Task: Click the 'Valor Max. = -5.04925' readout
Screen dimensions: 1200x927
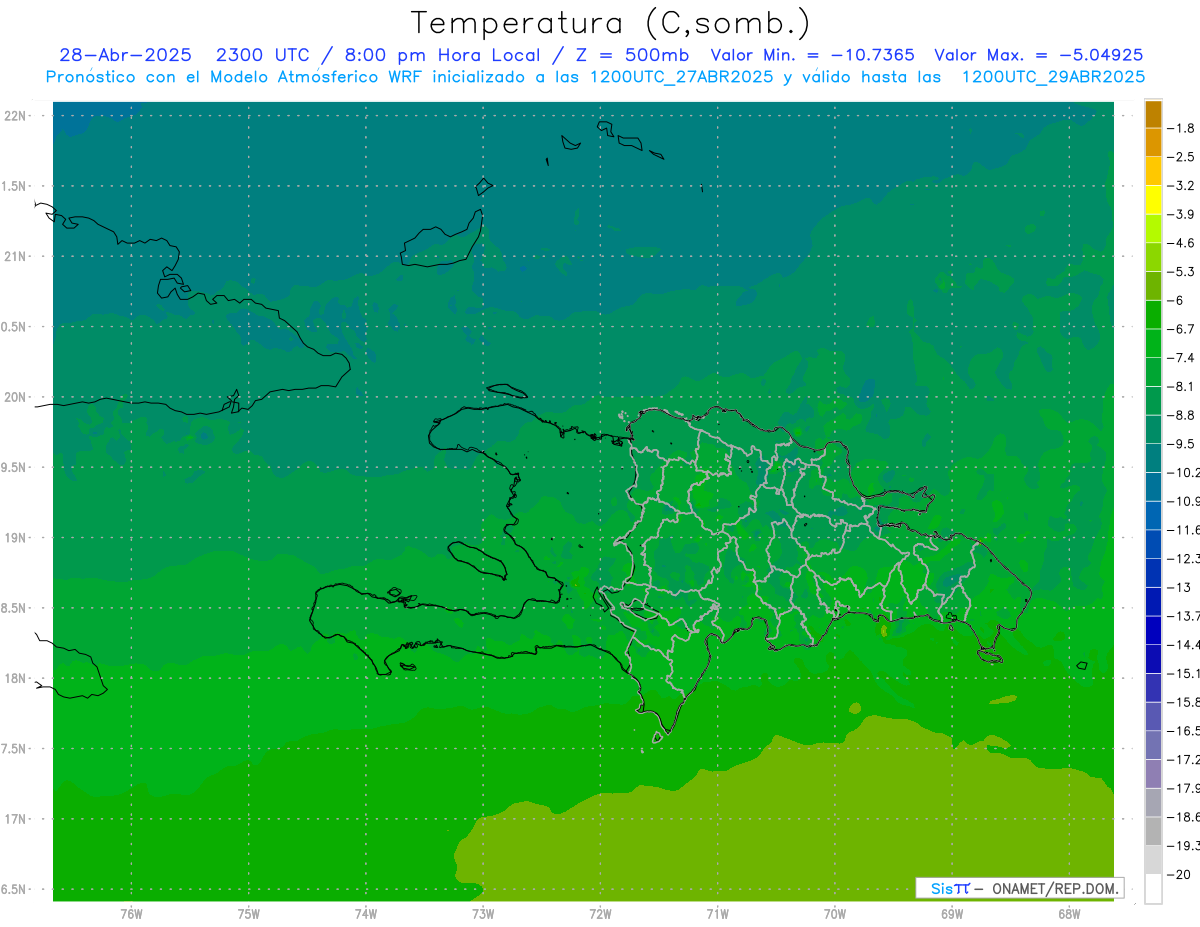Action: click(1038, 55)
